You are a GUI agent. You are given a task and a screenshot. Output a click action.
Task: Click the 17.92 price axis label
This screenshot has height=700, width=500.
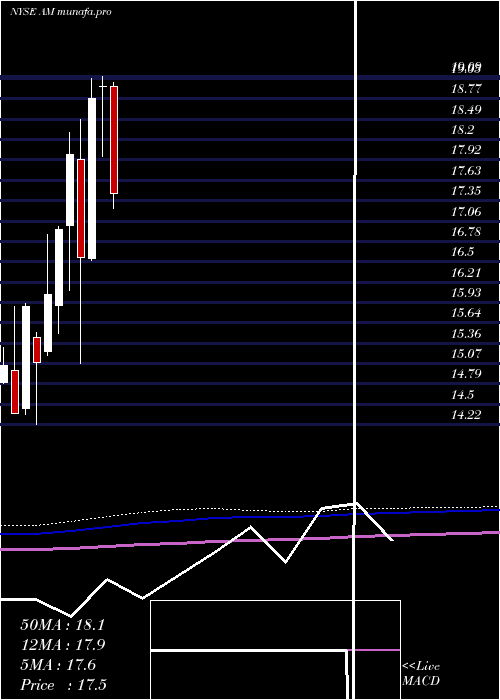tap(466, 150)
